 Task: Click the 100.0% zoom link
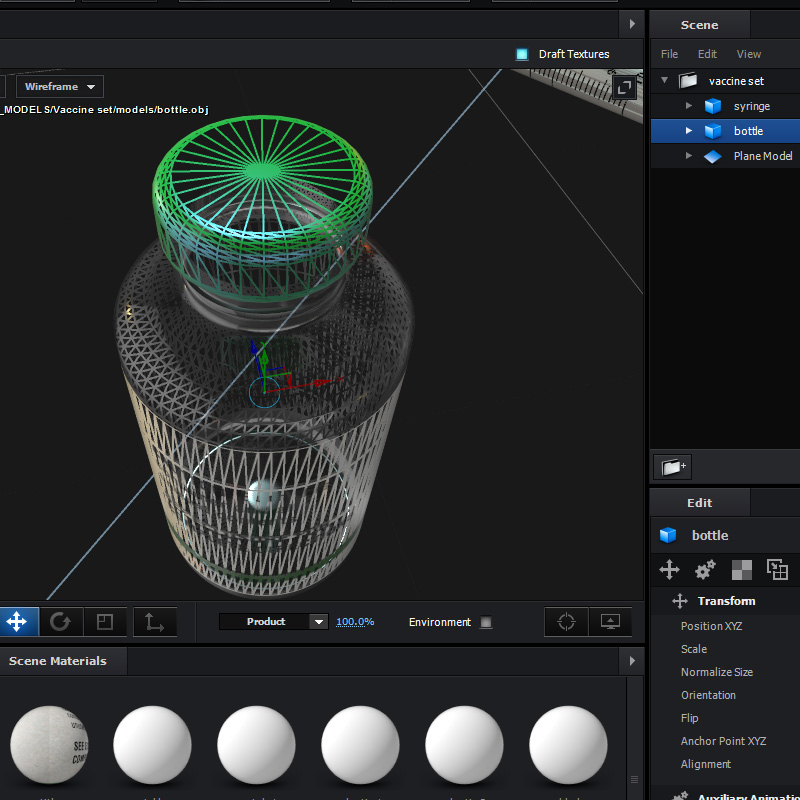[x=354, y=622]
